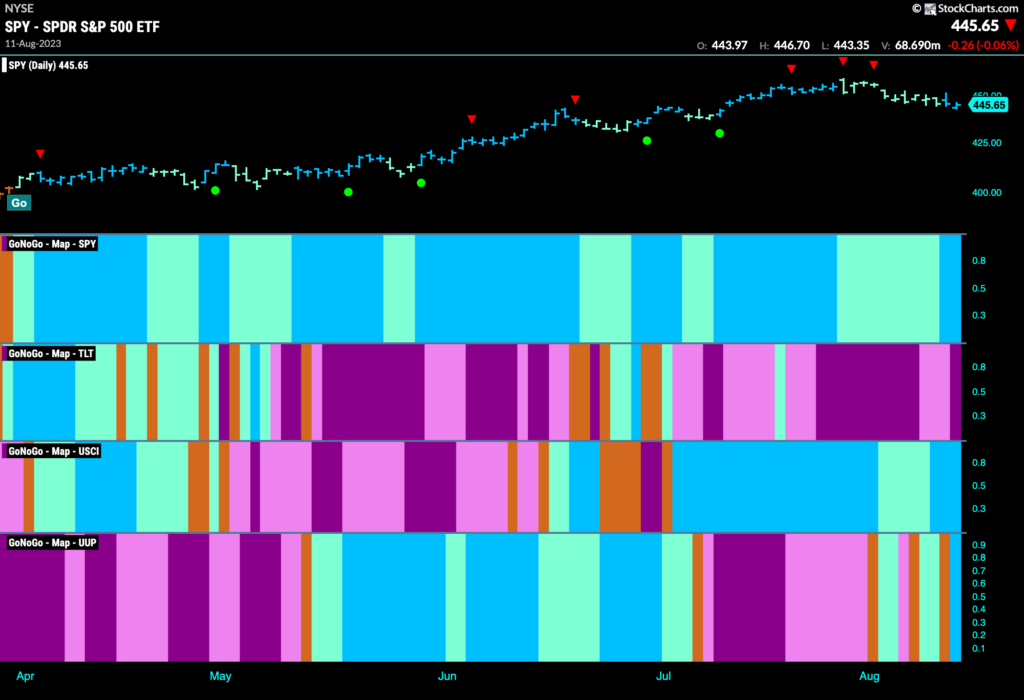Image resolution: width=1024 pixels, height=700 pixels.
Task: Select the GoNoGo - Map - USCI label
Action: coord(54,451)
